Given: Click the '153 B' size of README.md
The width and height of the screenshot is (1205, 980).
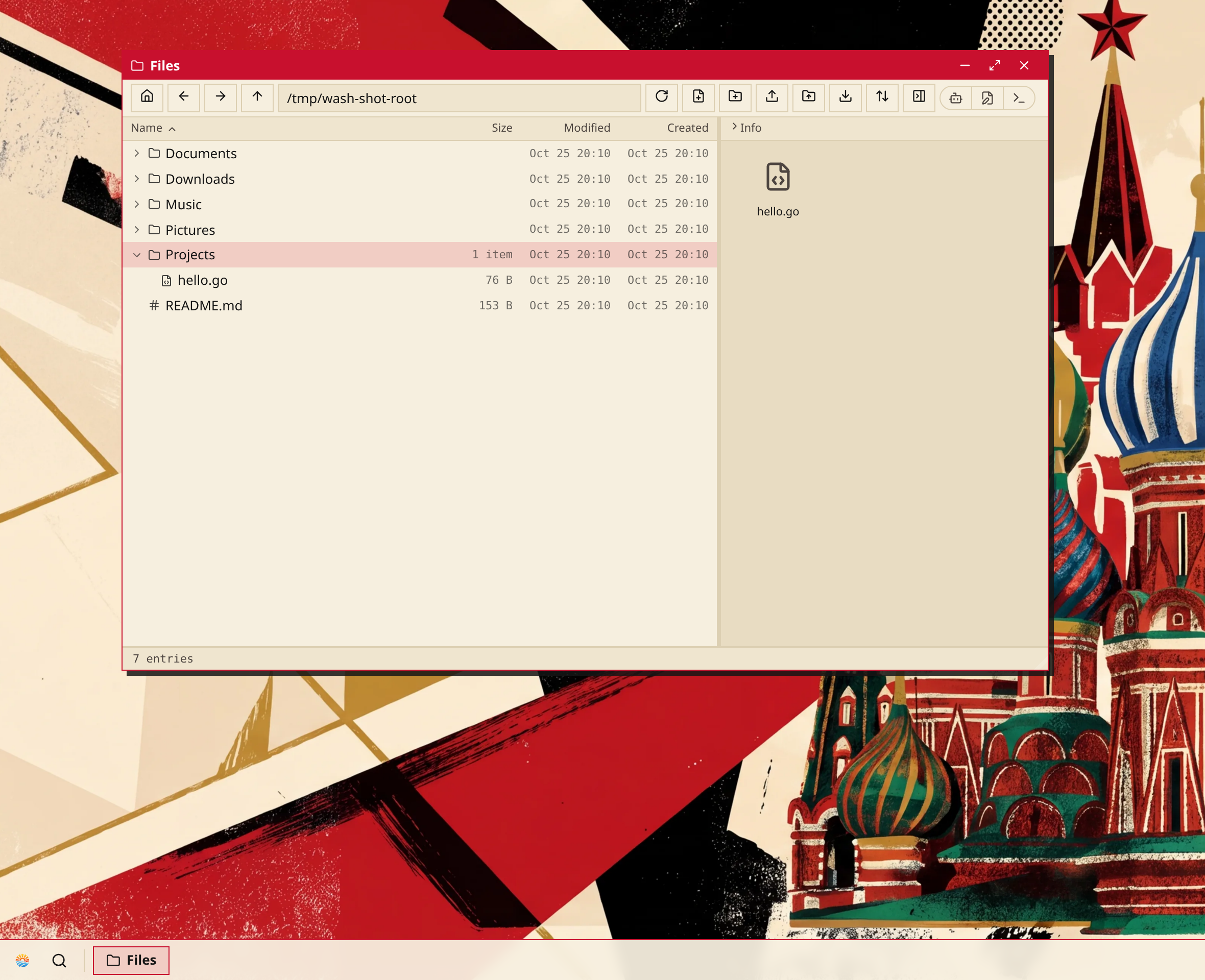Looking at the screenshot, I should pyautogui.click(x=495, y=305).
